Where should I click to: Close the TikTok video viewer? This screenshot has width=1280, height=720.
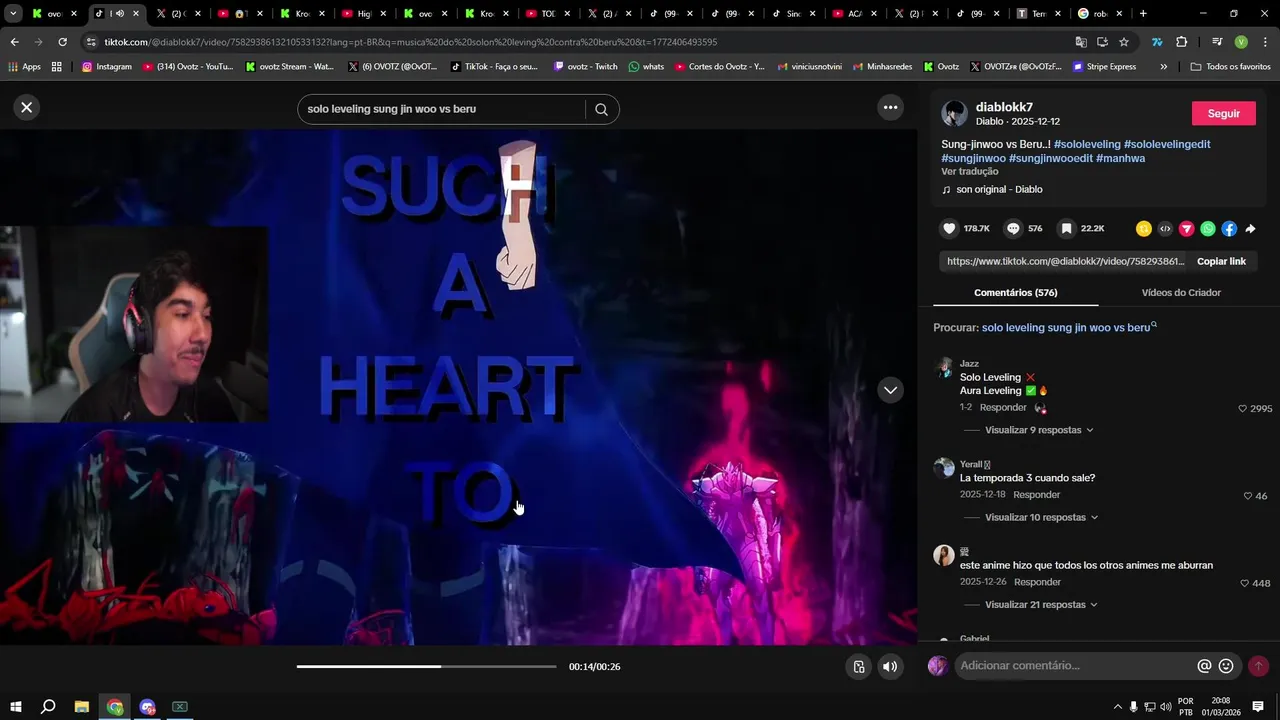27,107
